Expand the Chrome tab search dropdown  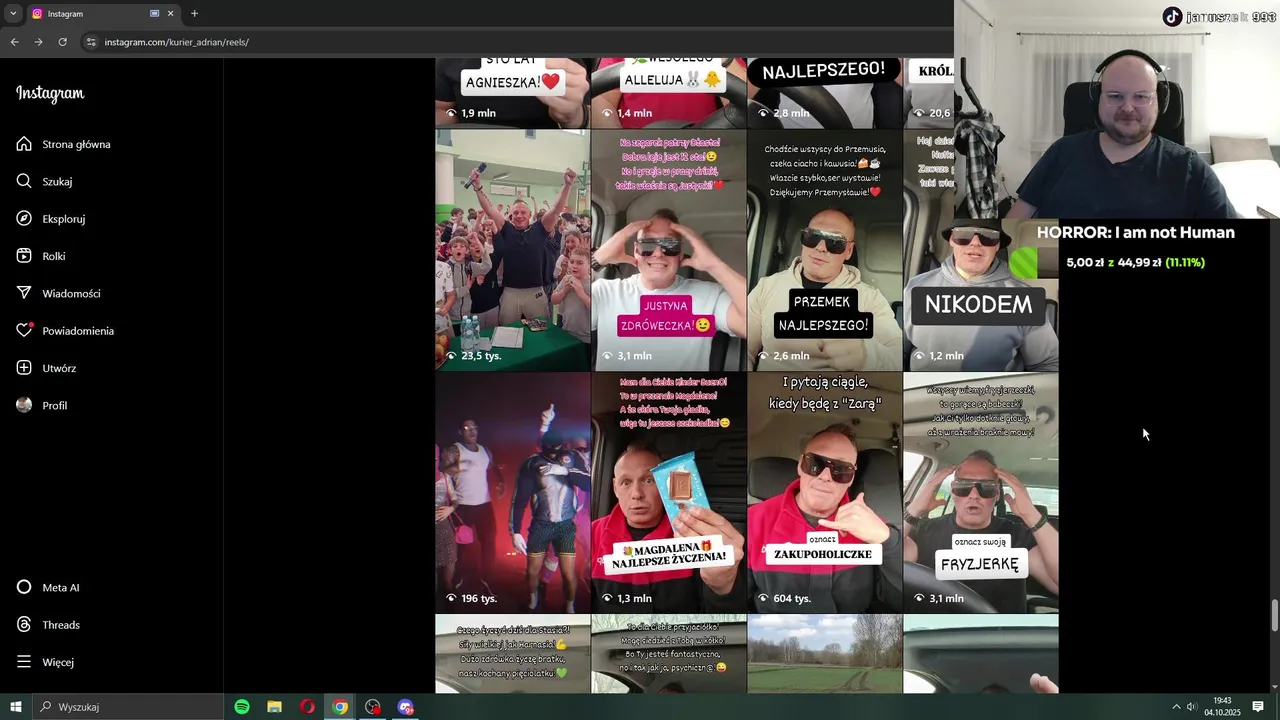13,14
